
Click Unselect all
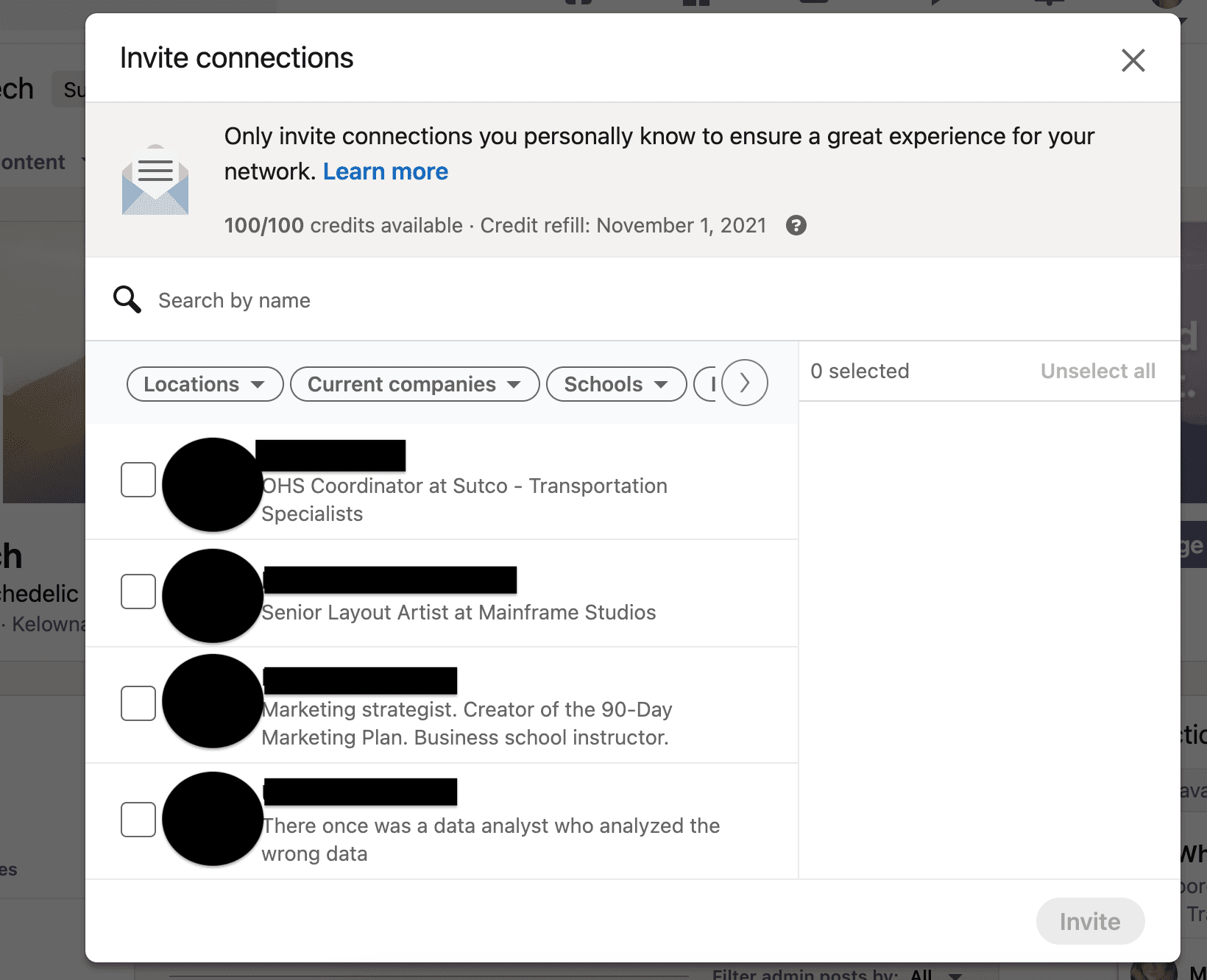click(1098, 371)
